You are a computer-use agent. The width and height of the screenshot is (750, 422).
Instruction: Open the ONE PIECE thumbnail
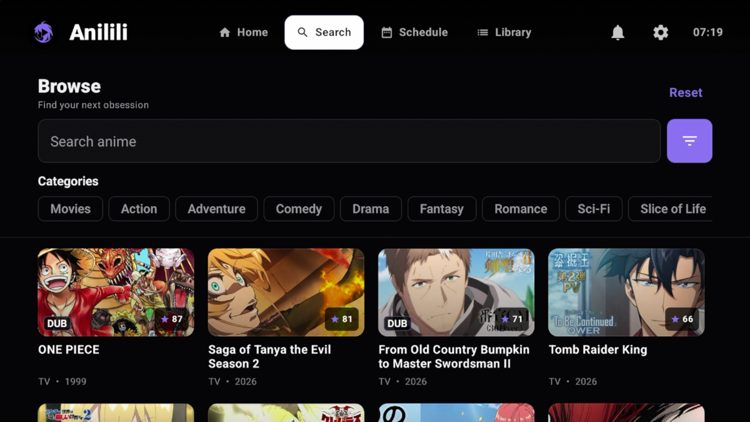pyautogui.click(x=116, y=292)
